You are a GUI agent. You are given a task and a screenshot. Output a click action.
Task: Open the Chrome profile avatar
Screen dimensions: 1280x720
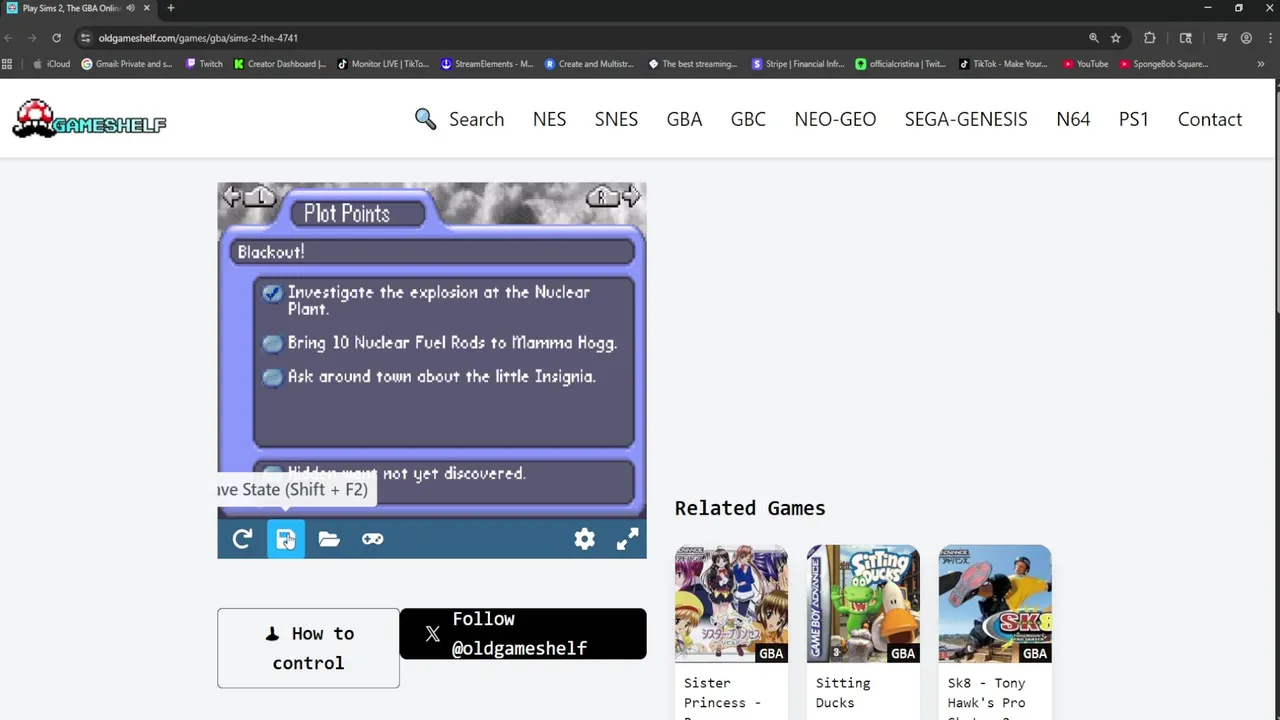(x=1246, y=38)
